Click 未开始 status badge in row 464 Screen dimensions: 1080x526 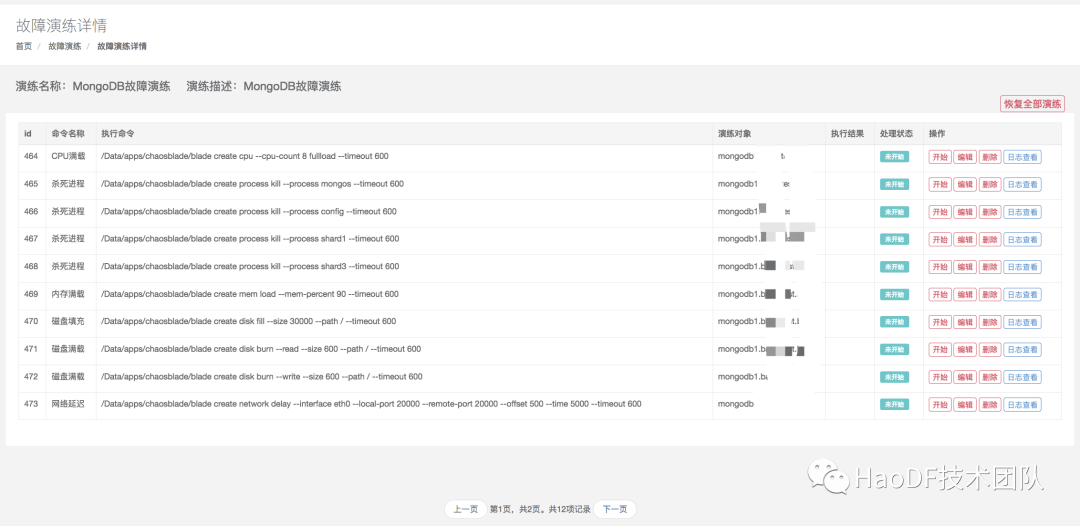point(894,157)
